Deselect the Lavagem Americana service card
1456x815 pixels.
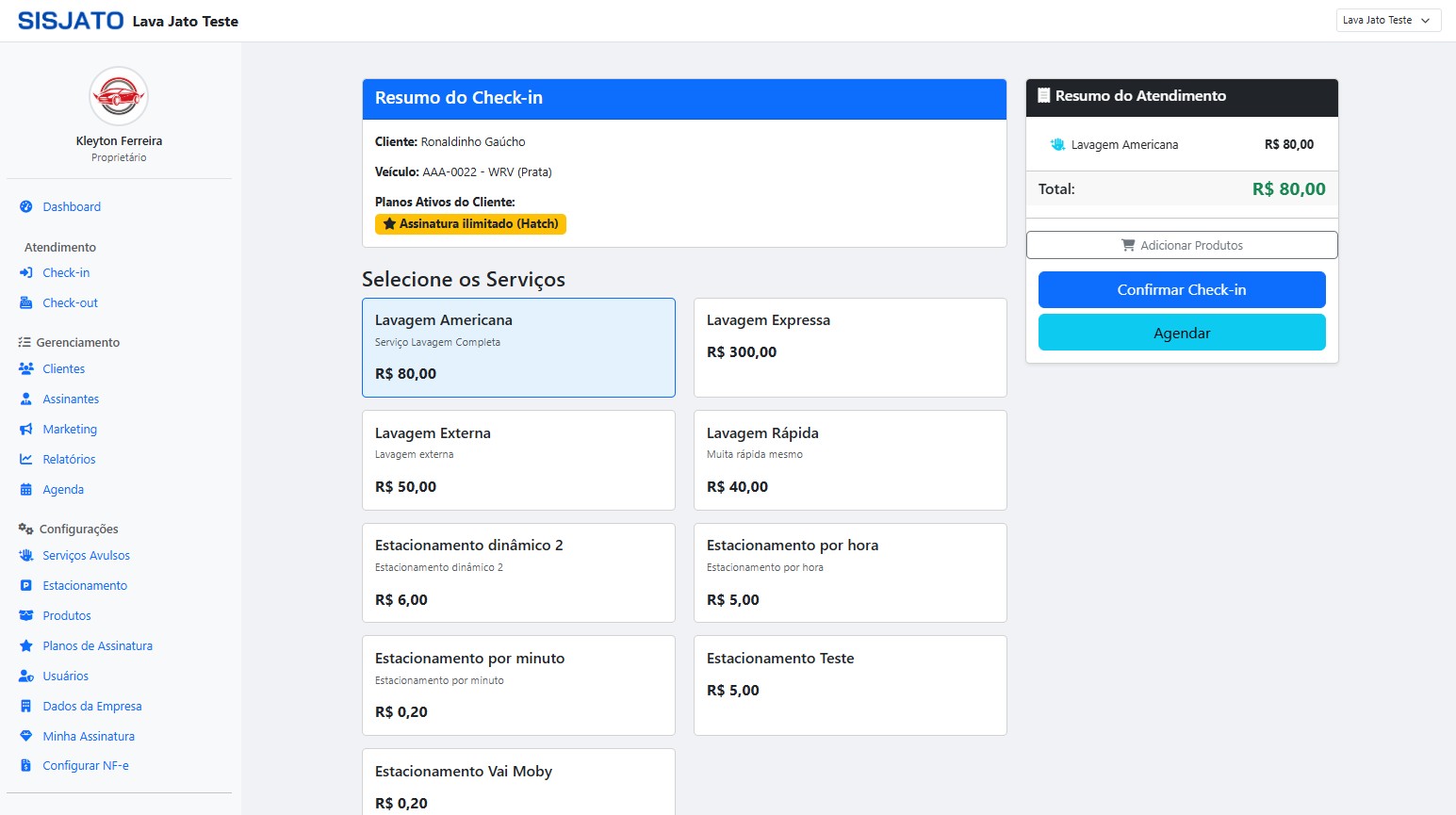pos(518,348)
